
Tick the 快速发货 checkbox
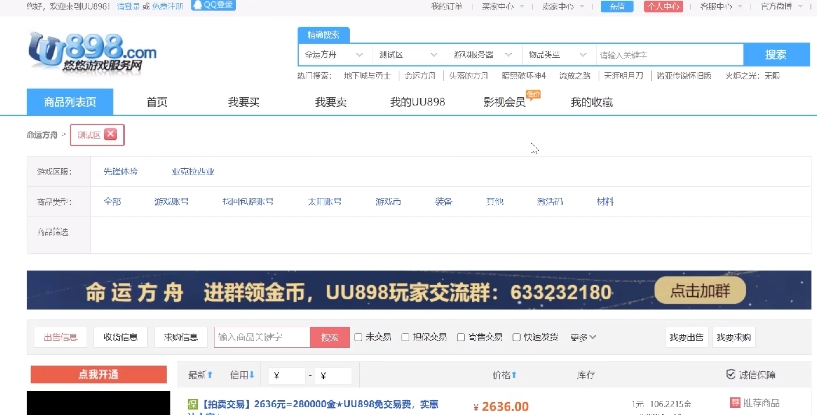[x=516, y=337]
